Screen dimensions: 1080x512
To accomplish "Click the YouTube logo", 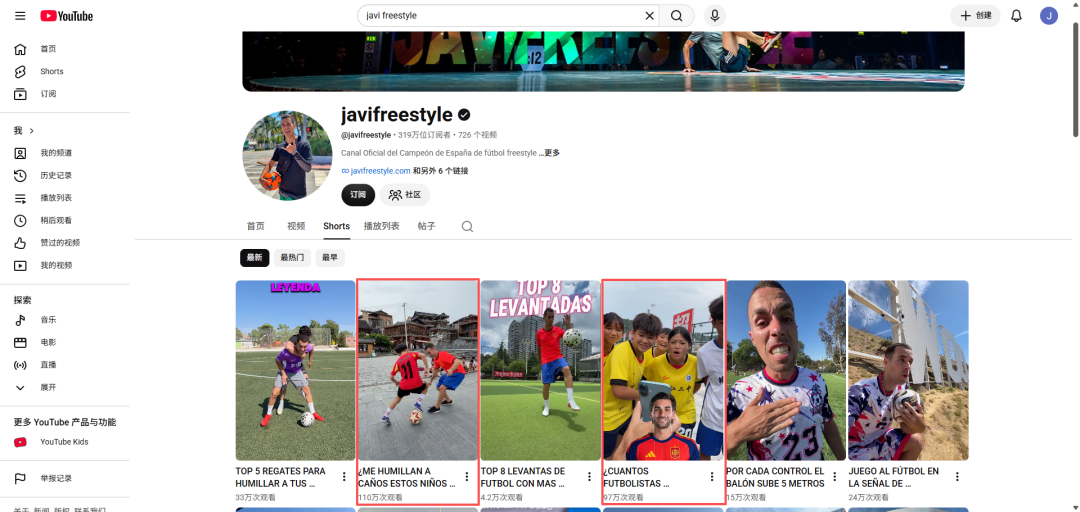I will point(66,16).
